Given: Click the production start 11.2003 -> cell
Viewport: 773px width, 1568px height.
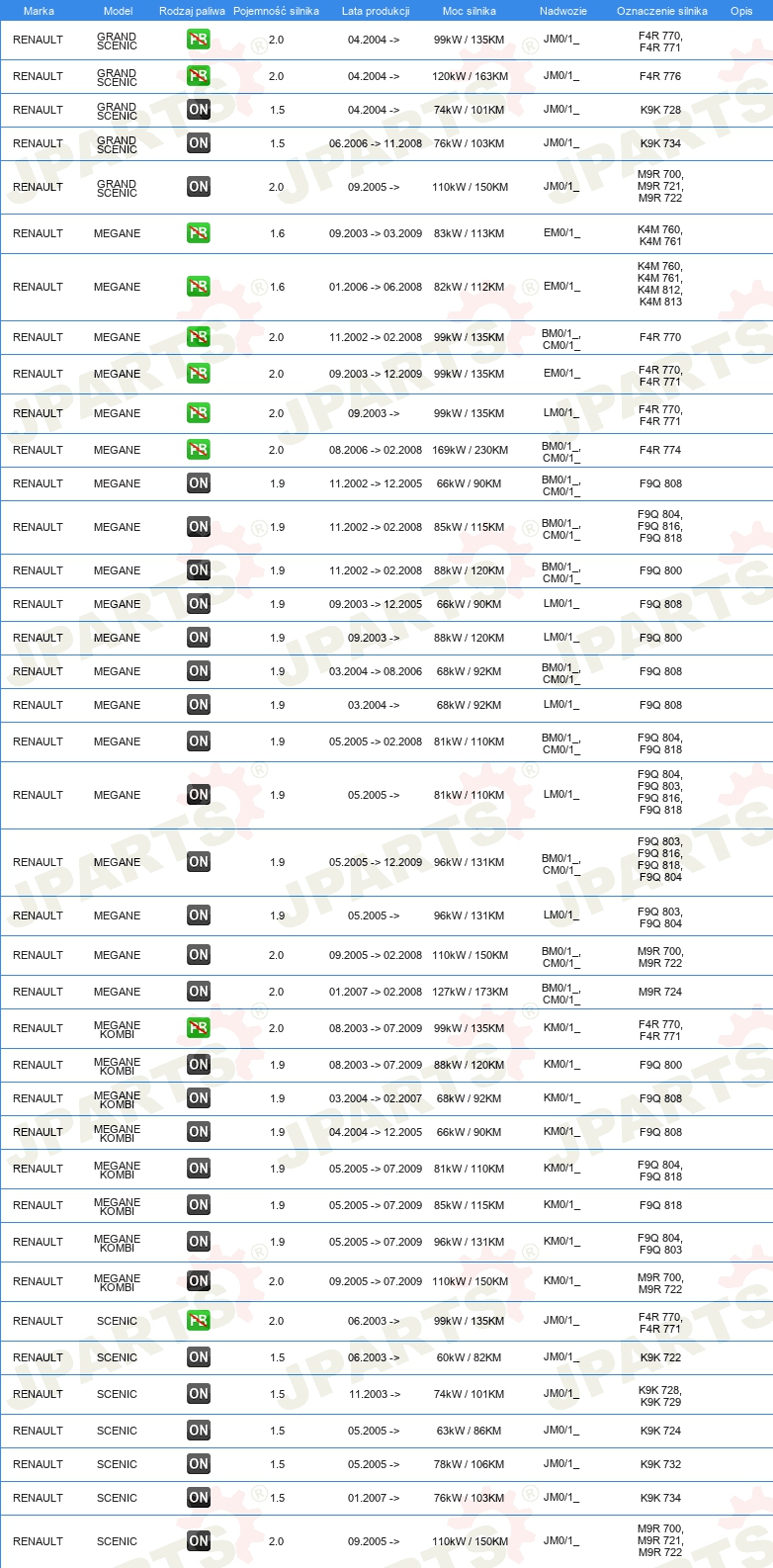Looking at the screenshot, I should click(x=374, y=1394).
